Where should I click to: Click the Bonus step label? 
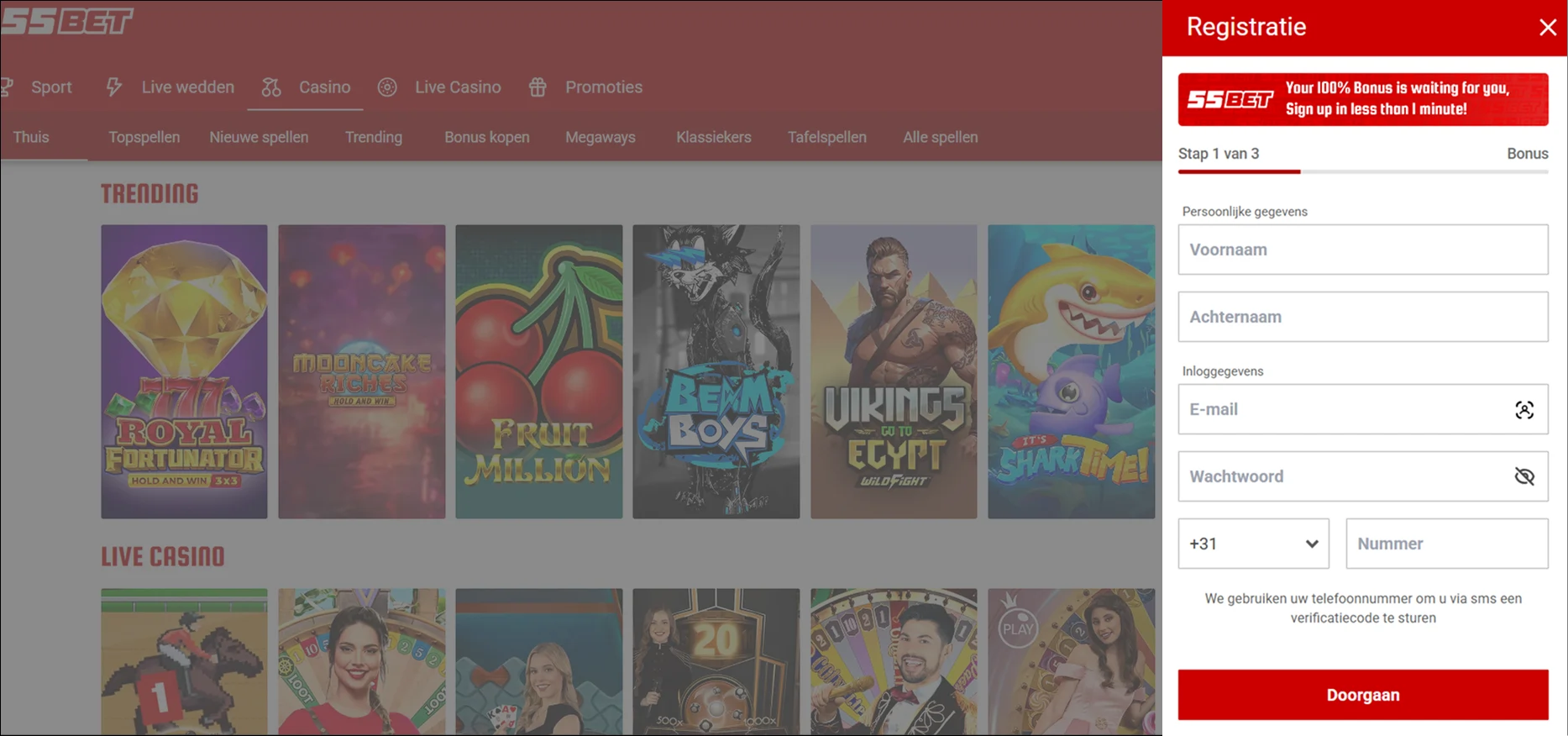click(x=1528, y=154)
